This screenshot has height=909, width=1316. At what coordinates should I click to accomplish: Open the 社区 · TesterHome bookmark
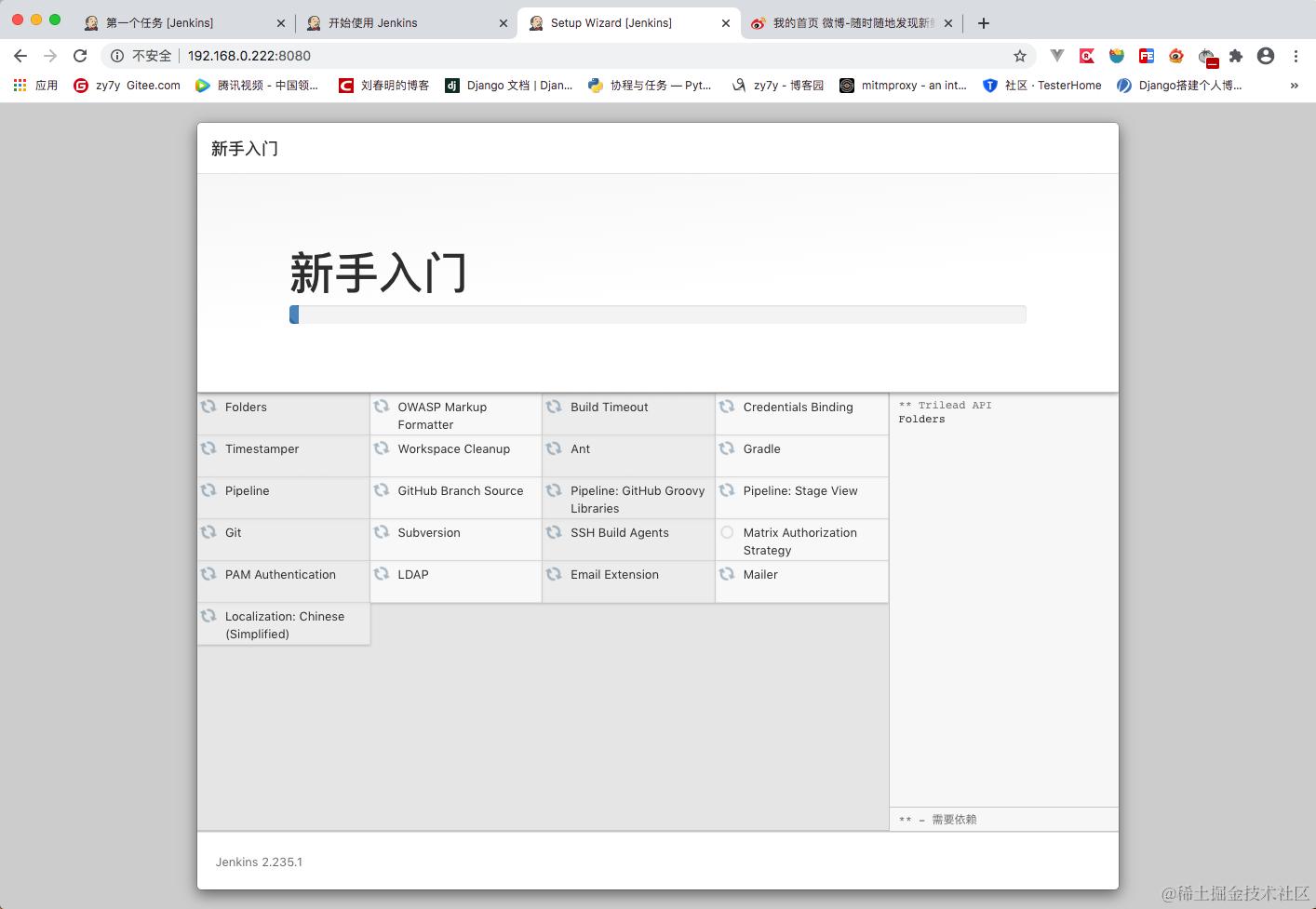click(1042, 86)
